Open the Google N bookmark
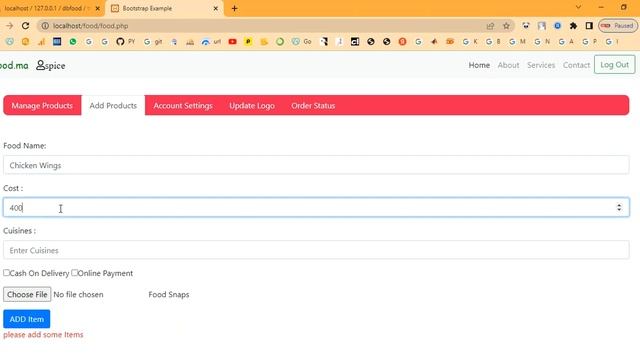 542,42
